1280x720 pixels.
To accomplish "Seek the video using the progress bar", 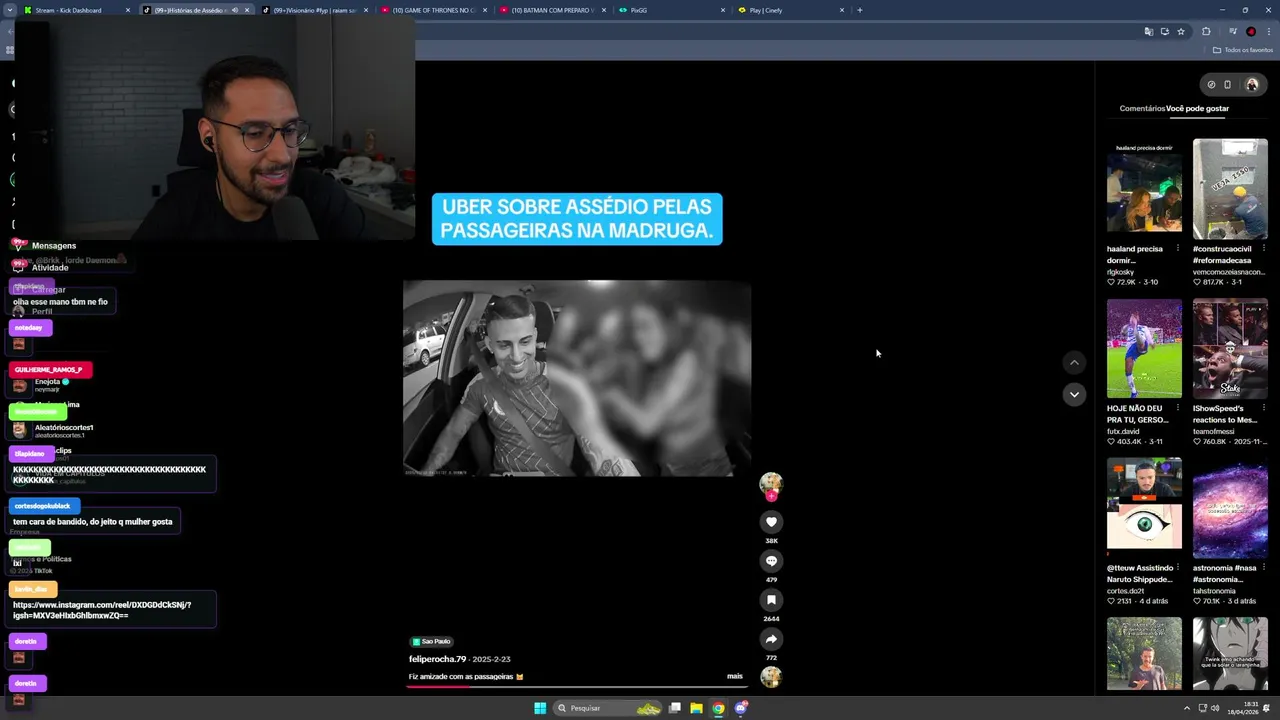I will 576,687.
